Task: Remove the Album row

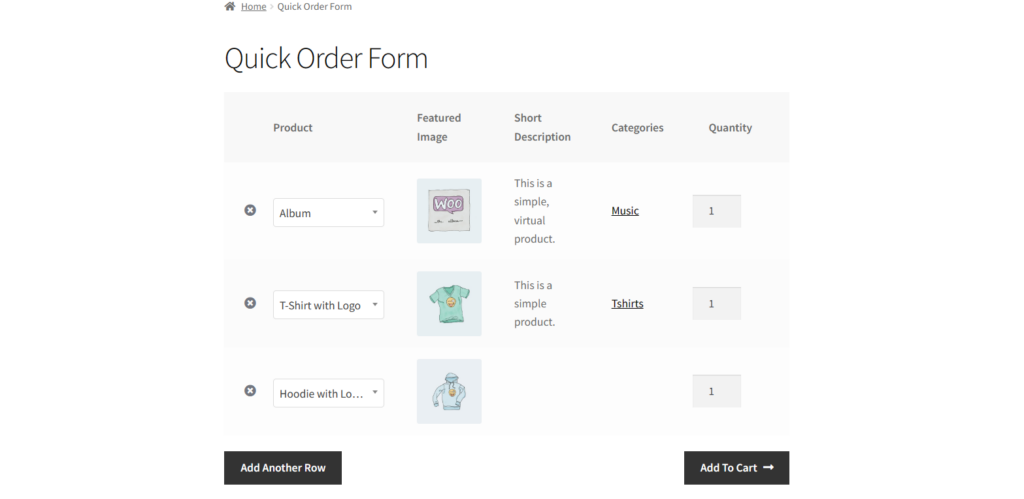Action: 250,210
